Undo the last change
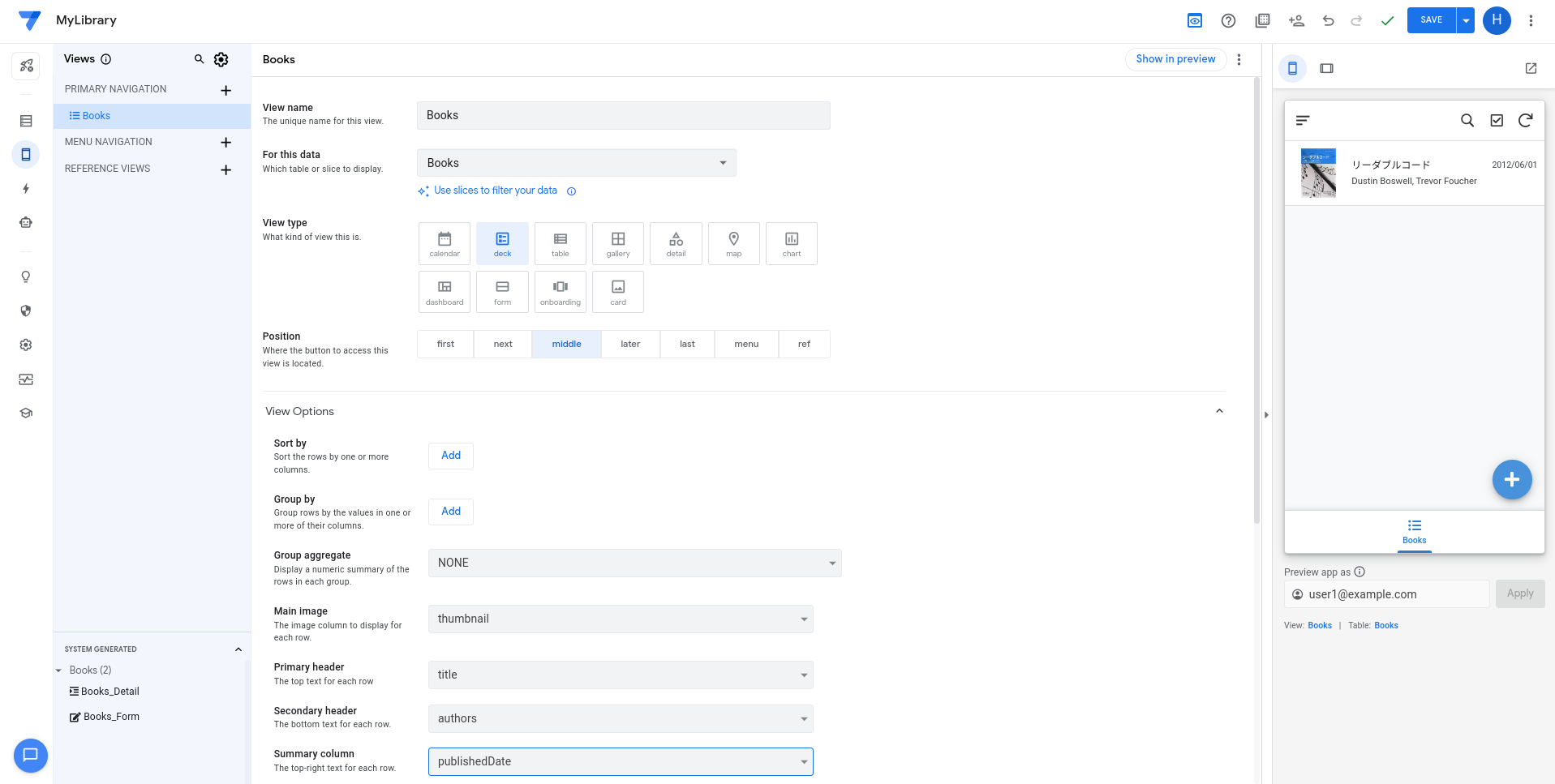1555x784 pixels. point(1328,20)
